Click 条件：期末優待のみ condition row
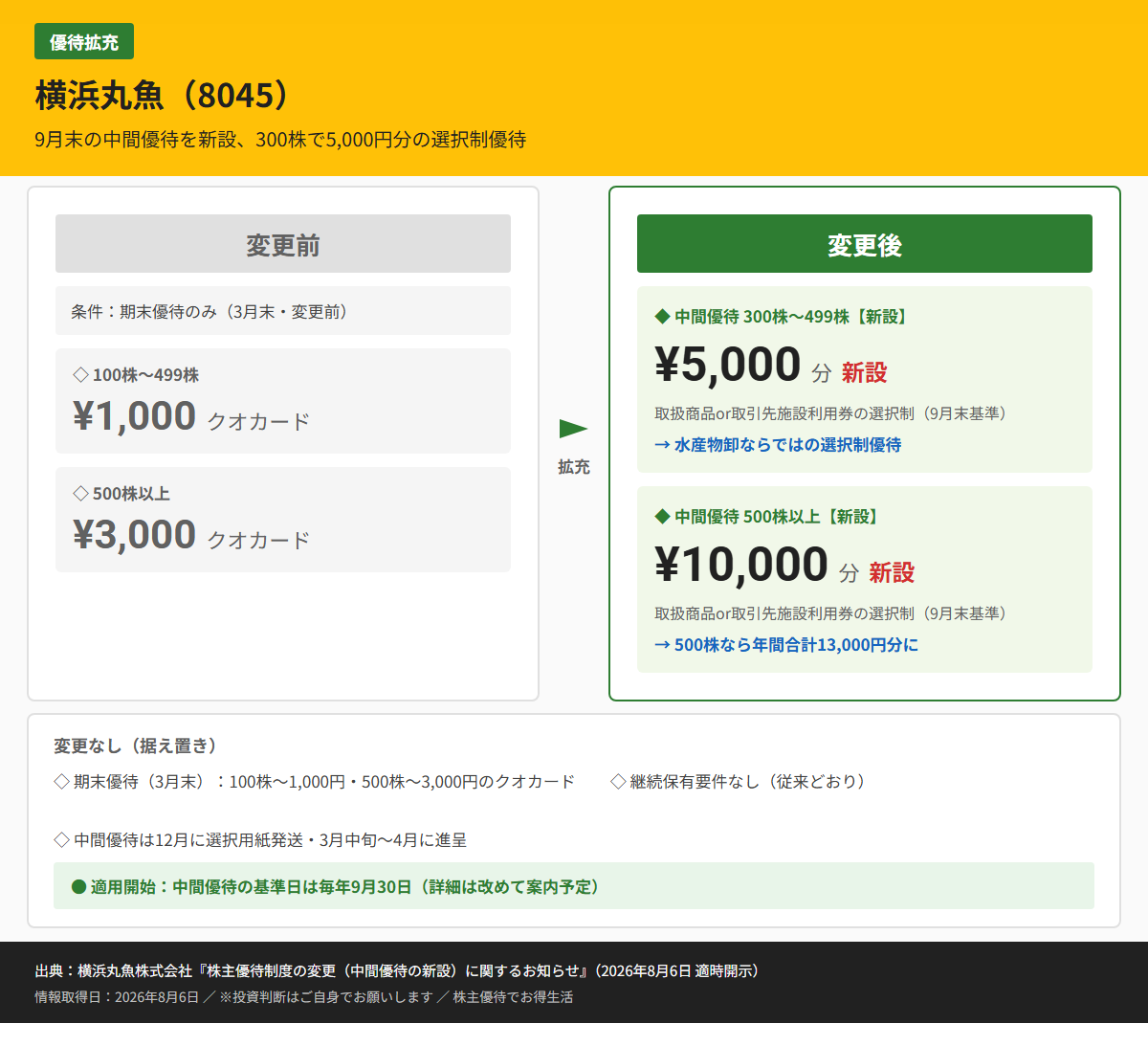The height and width of the screenshot is (1046, 1148). tap(283, 311)
